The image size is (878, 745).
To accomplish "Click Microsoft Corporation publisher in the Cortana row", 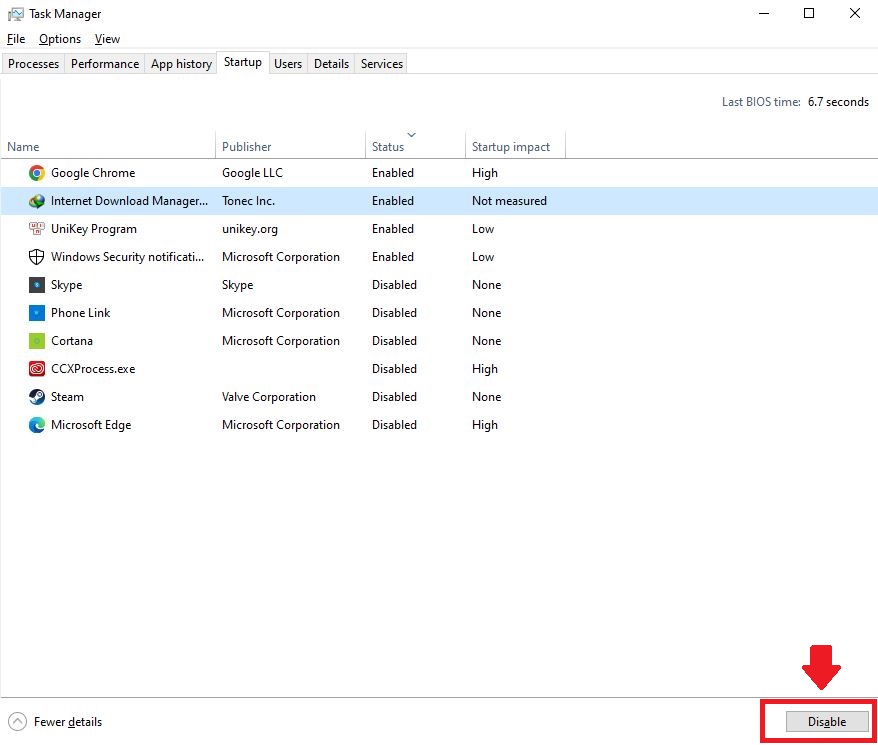I will (x=281, y=341).
